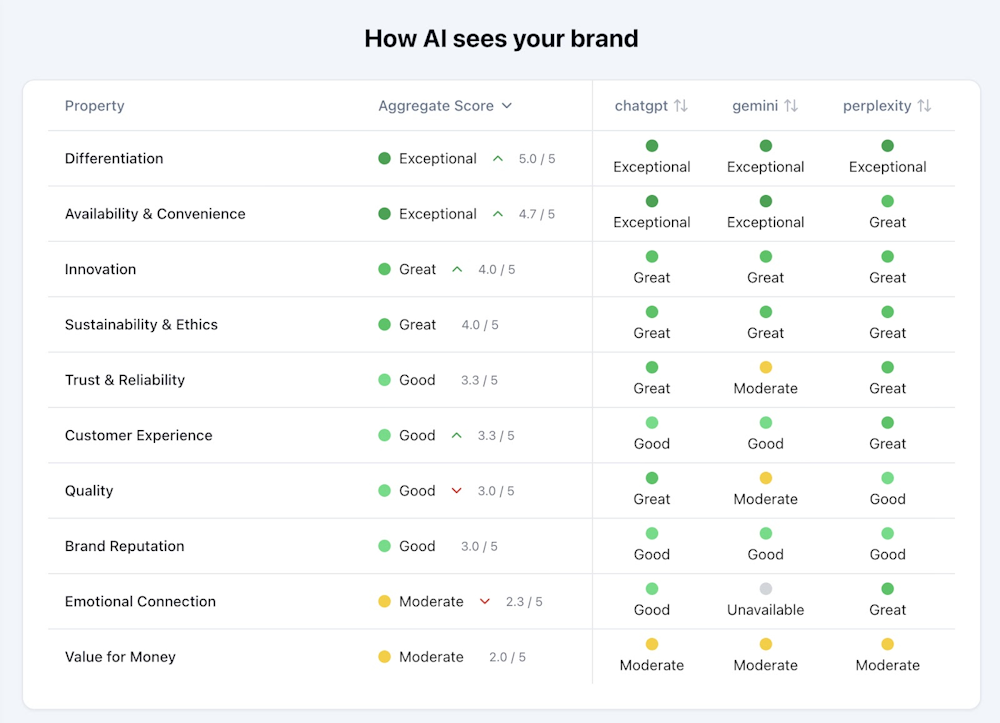Select the Brand Reputation property label
This screenshot has height=723, width=1000.
tap(125, 546)
